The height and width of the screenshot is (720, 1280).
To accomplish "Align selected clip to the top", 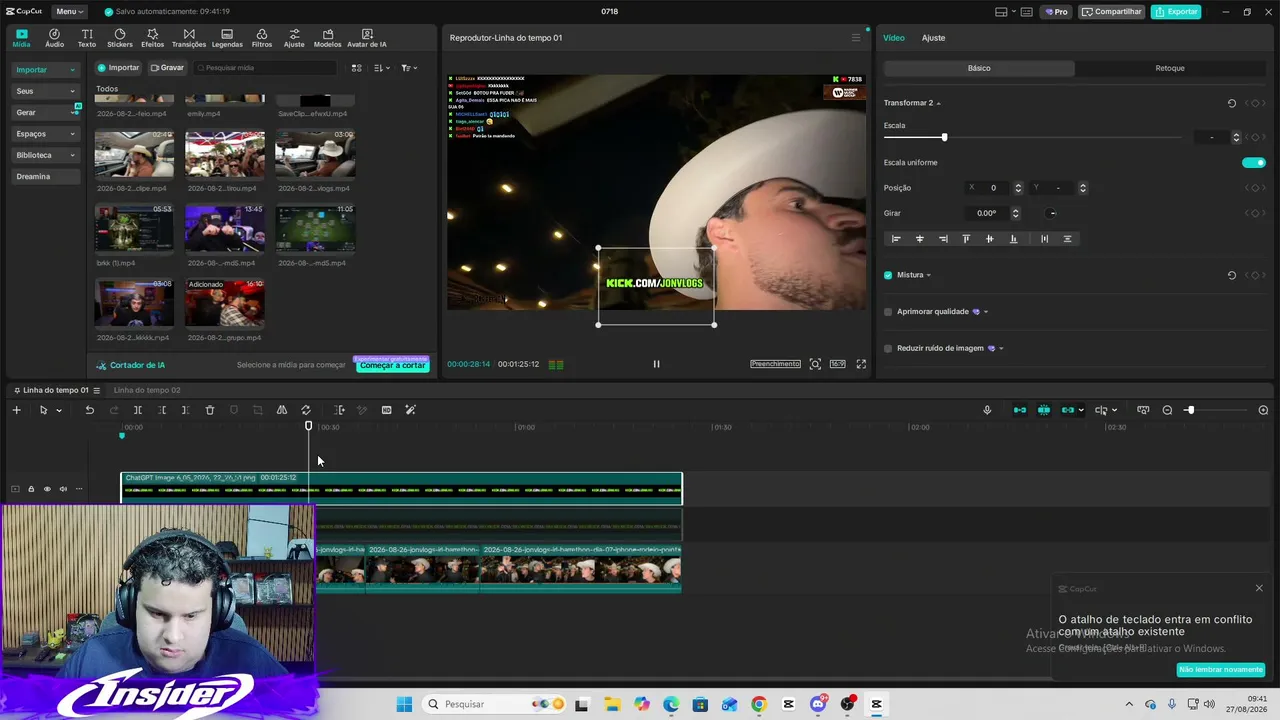I will point(966,239).
